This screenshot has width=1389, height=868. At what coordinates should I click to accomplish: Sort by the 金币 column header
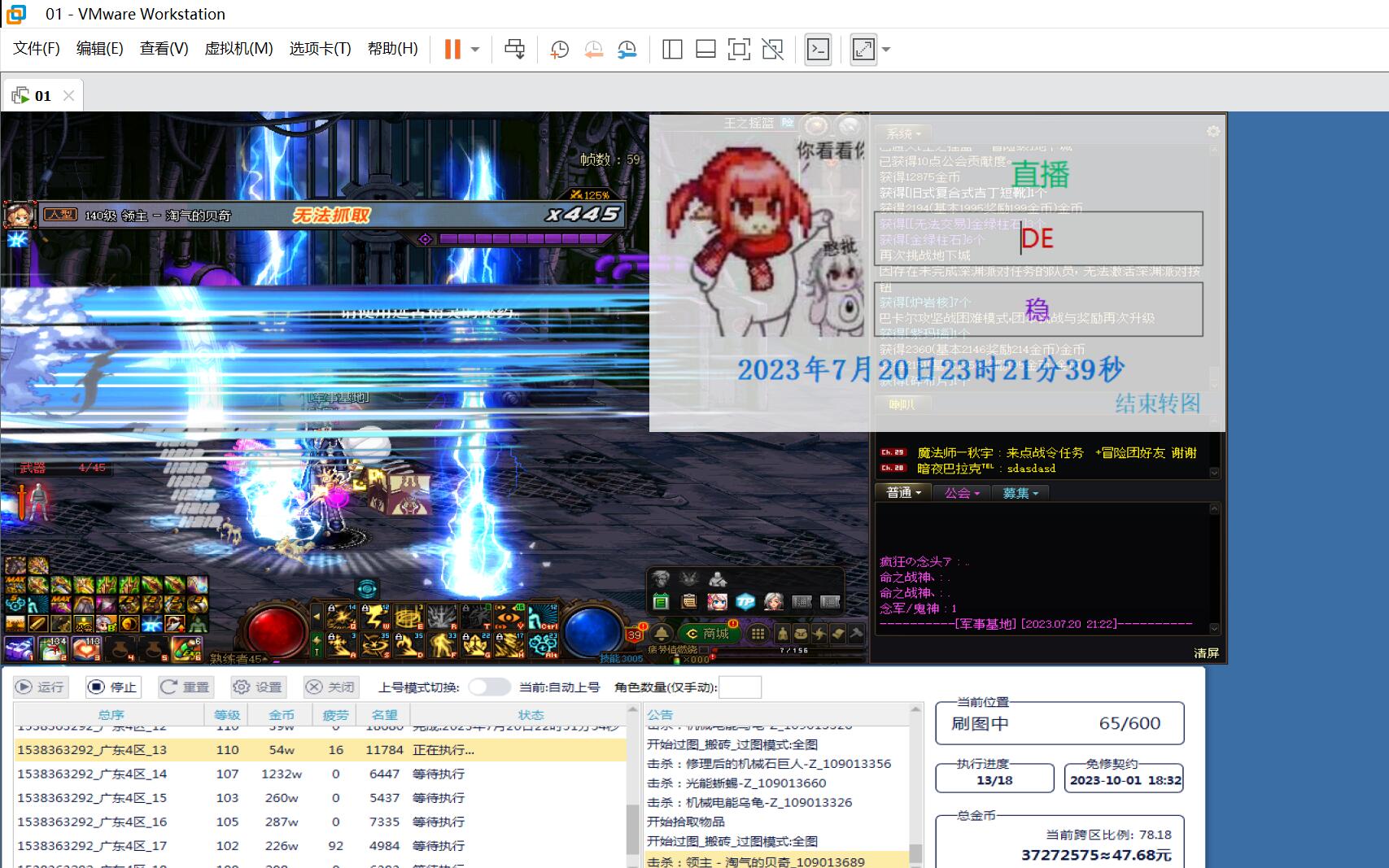click(x=282, y=714)
